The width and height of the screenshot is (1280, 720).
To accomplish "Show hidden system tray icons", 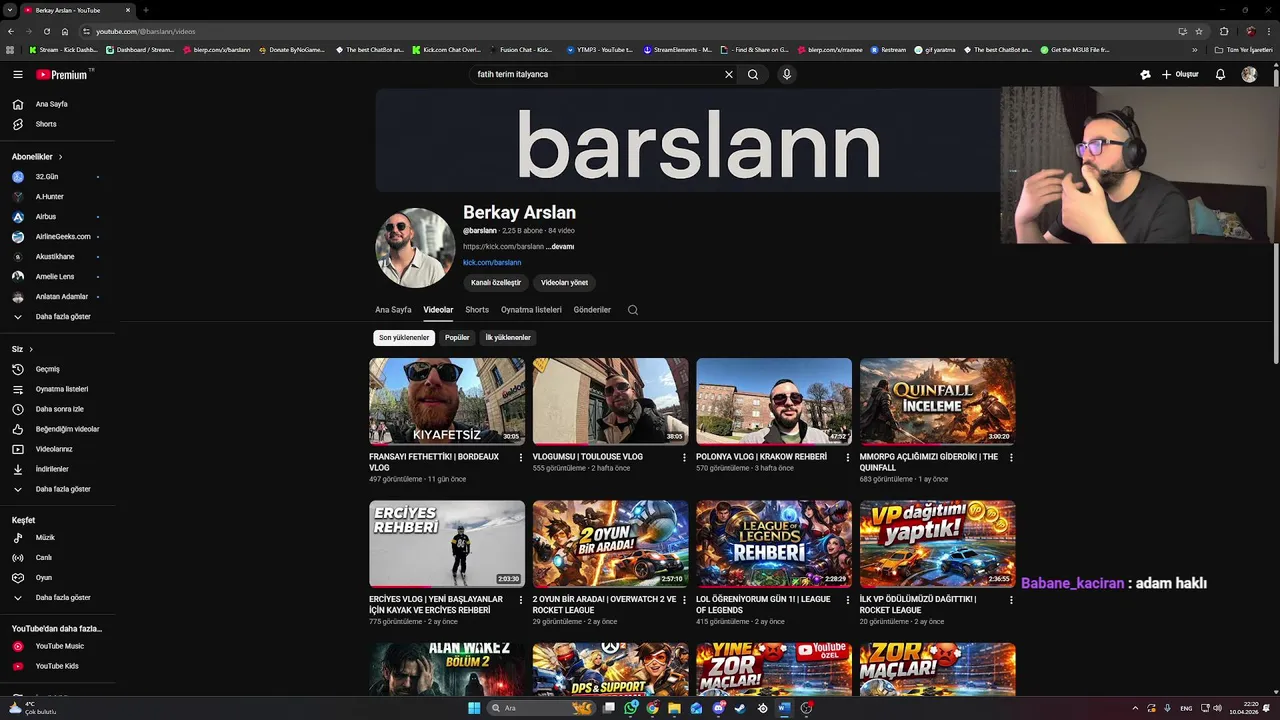I will pyautogui.click(x=1135, y=708).
